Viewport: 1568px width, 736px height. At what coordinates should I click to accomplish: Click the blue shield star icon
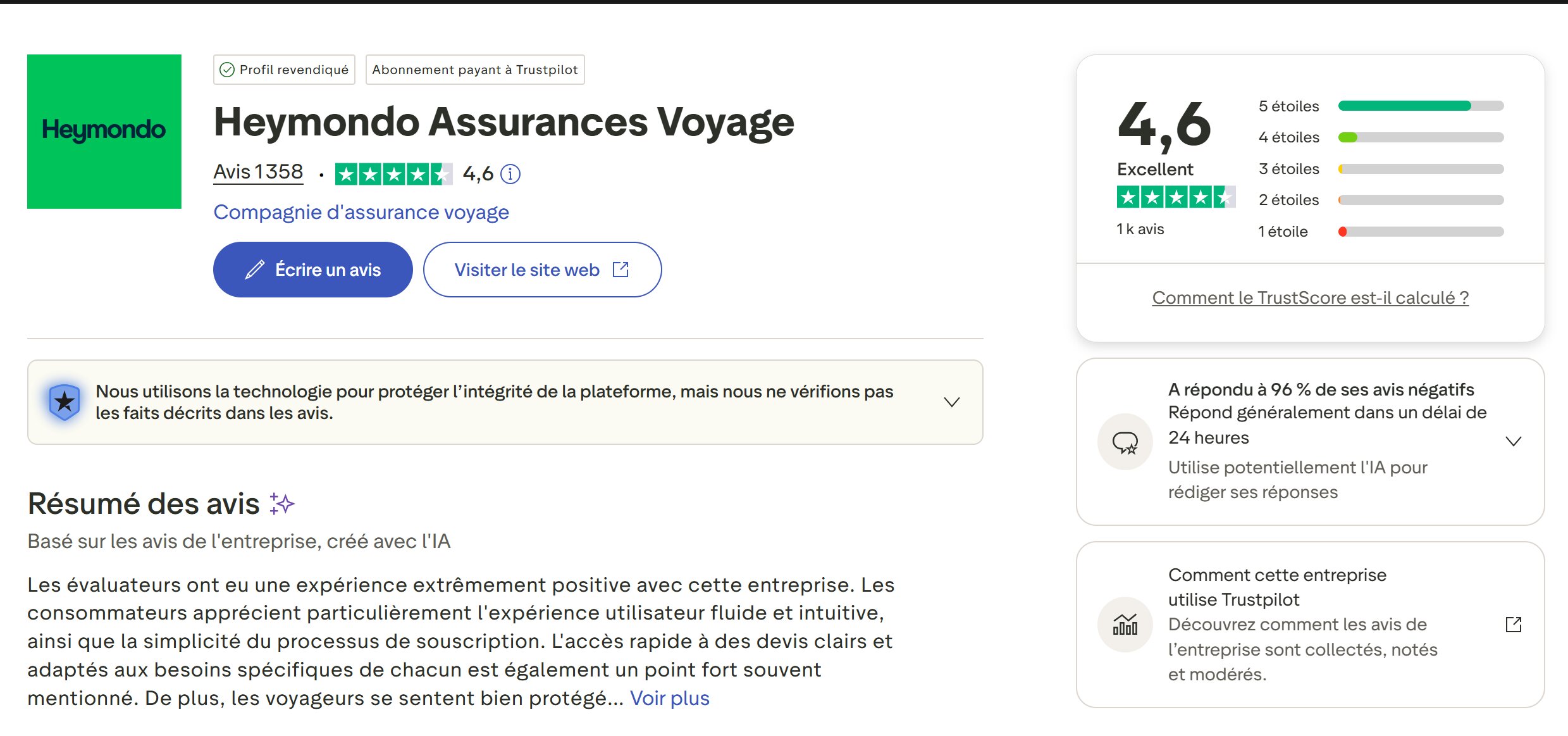pos(65,402)
